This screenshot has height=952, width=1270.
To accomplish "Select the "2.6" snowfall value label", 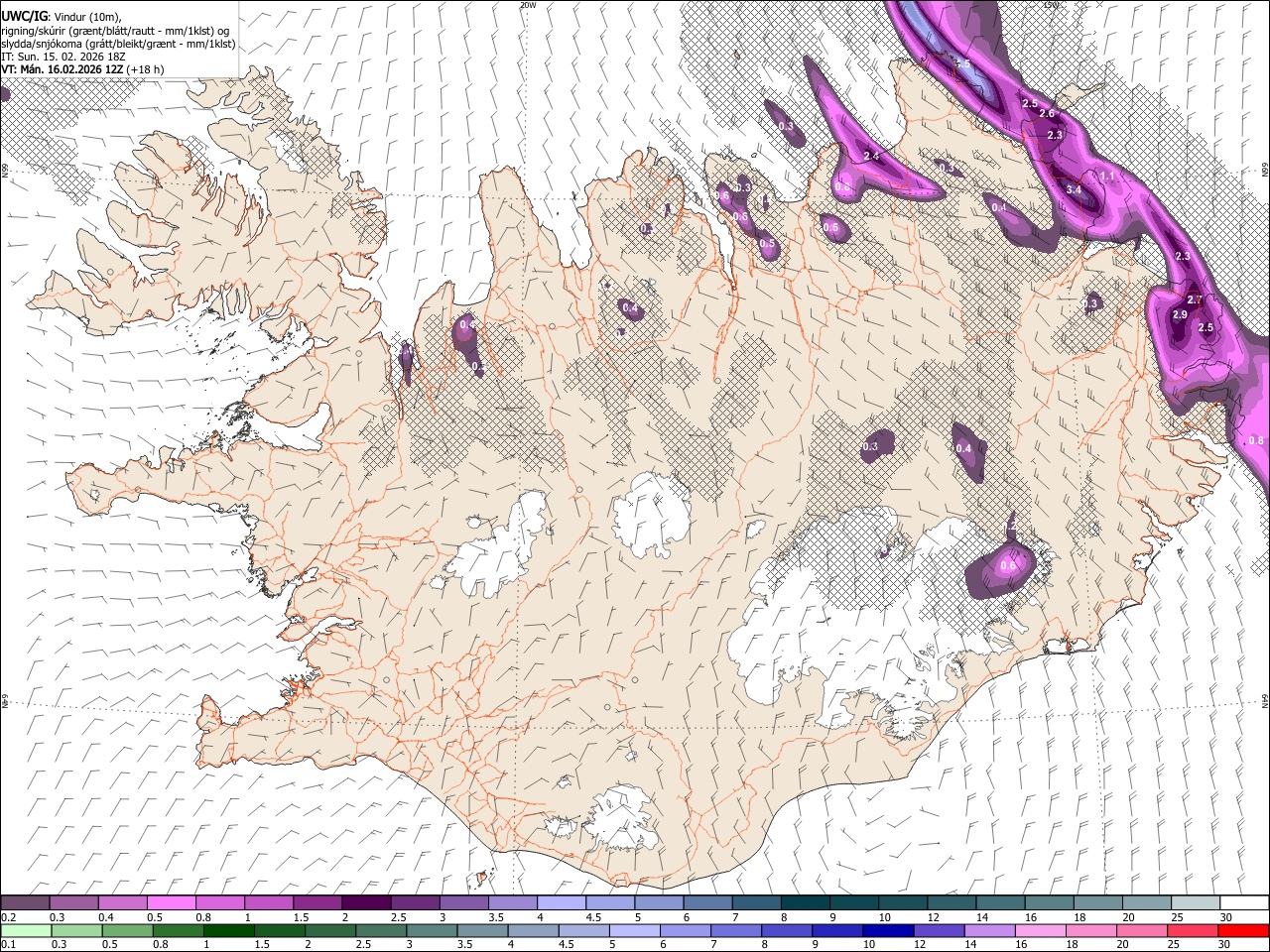I will [1047, 114].
